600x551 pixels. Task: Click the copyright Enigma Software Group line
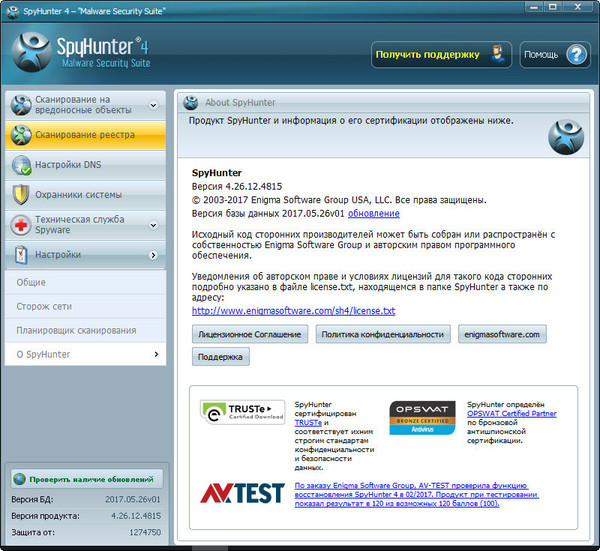pos(339,200)
